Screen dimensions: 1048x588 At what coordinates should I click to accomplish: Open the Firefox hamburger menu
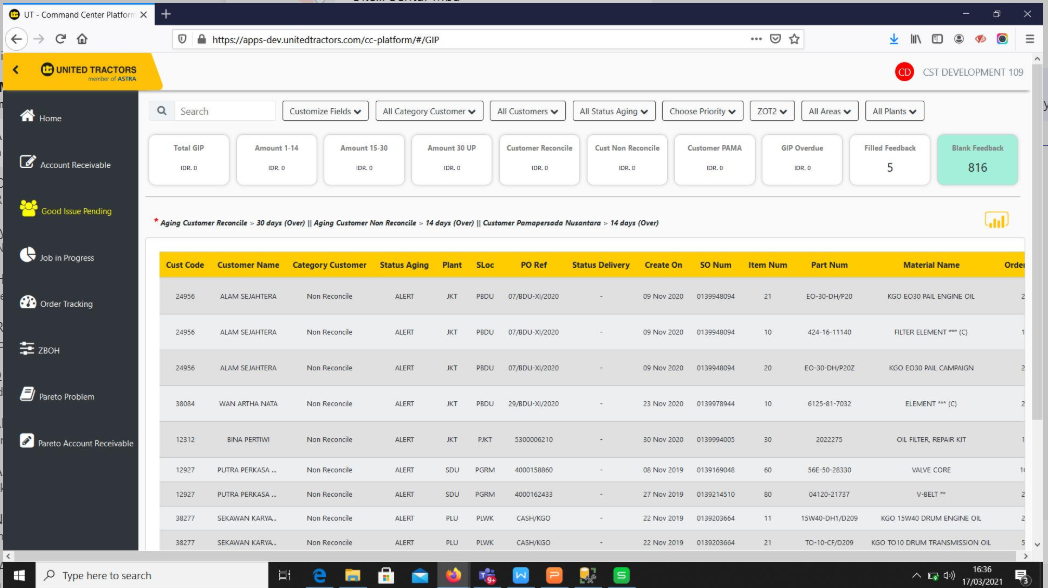pyautogui.click(x=1029, y=39)
